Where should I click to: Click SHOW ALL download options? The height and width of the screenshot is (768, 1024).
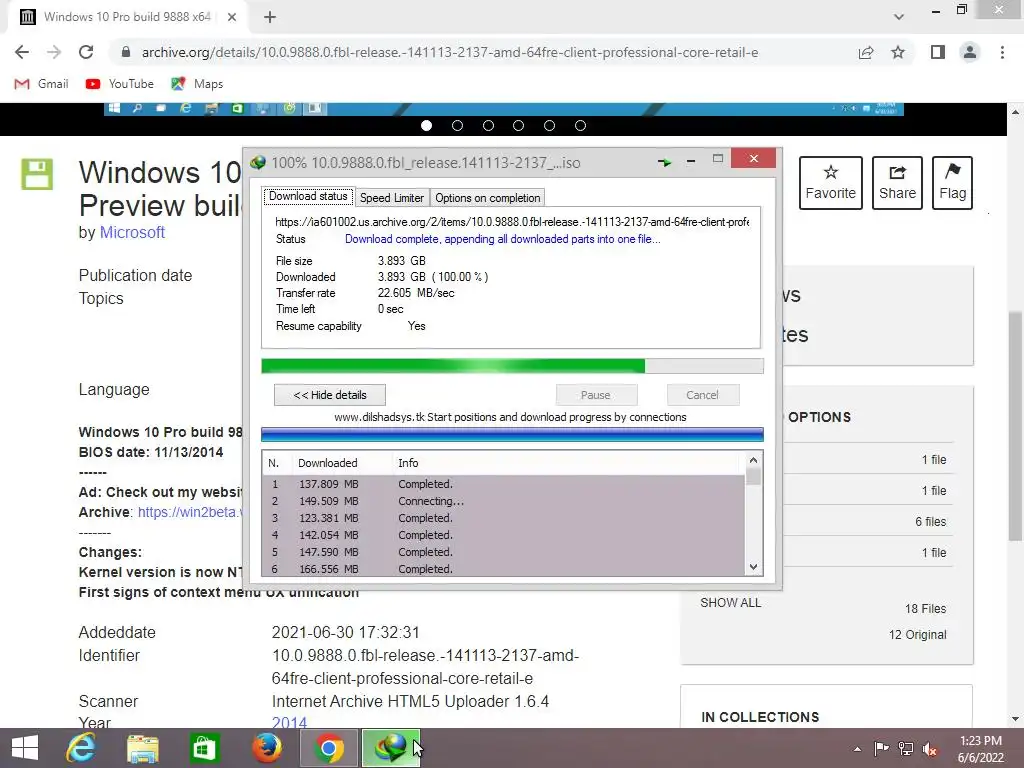[x=731, y=603]
